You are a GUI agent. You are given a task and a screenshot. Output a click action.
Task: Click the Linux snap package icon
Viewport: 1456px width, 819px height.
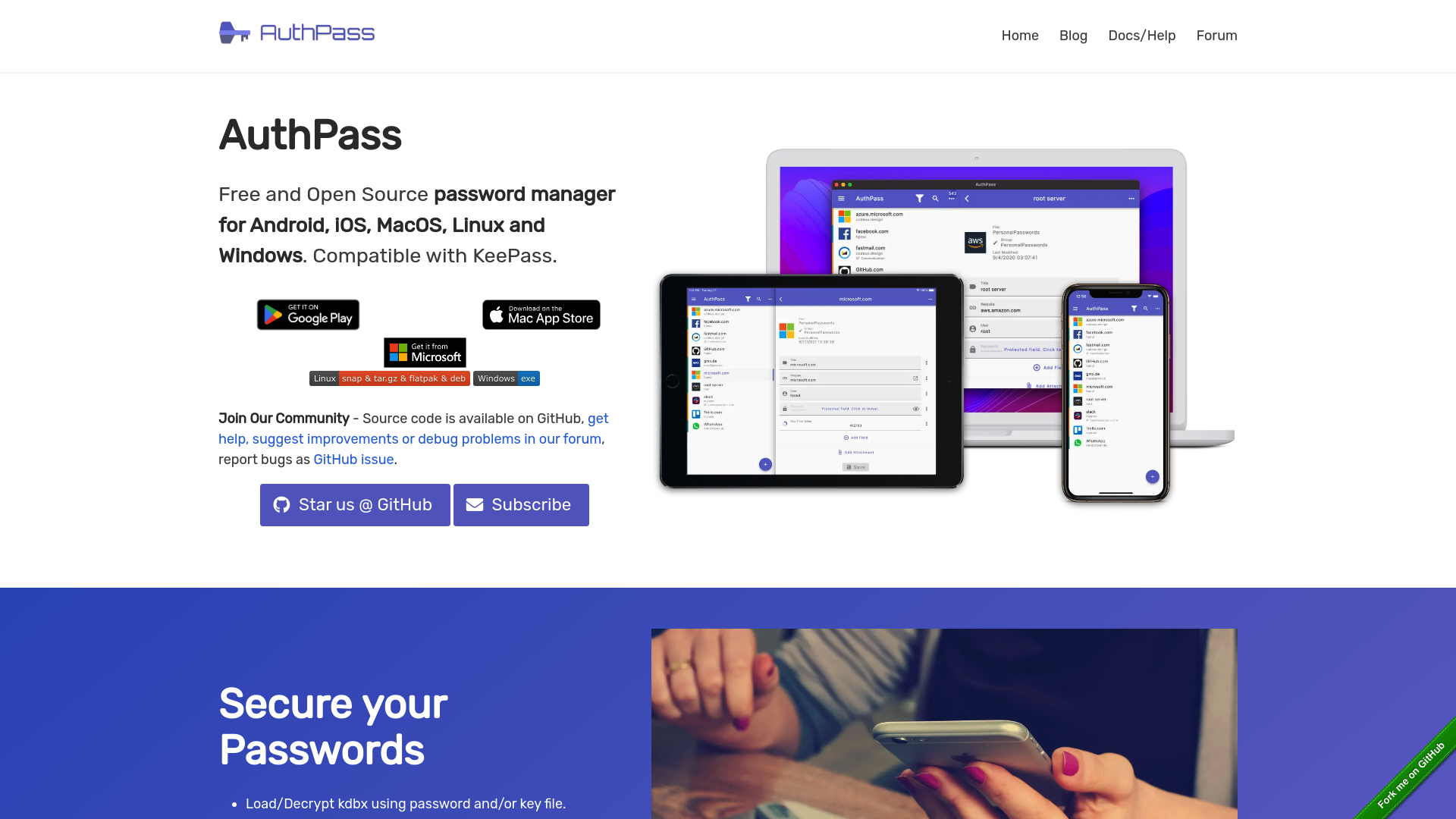click(389, 378)
